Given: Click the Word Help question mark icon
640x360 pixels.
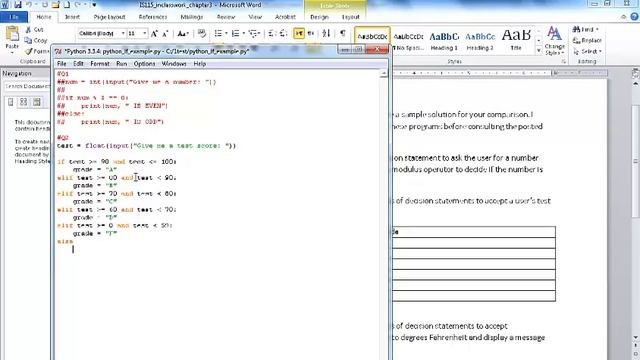Looking at the screenshot, I should [634, 17].
